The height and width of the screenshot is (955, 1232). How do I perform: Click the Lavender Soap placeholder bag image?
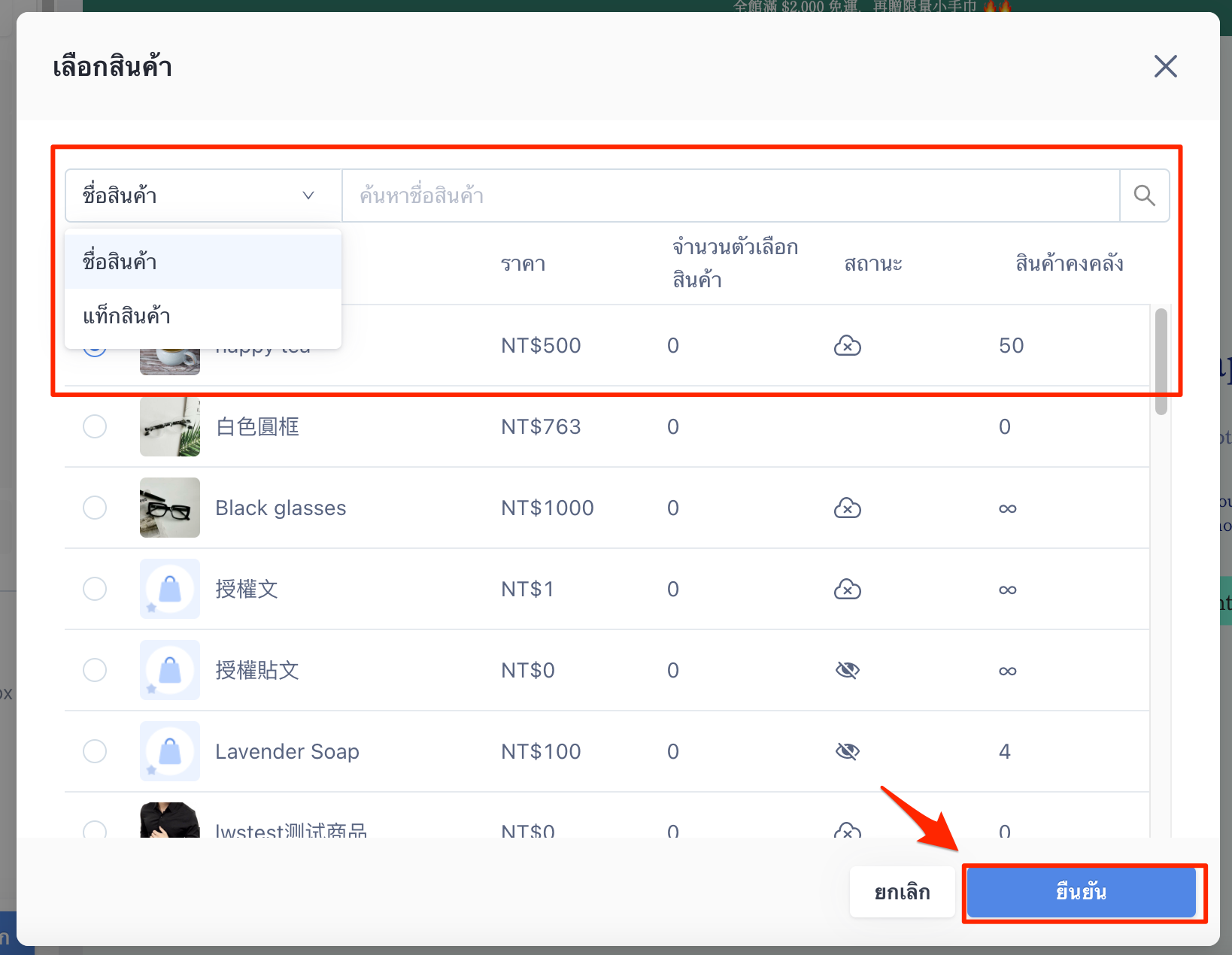170,751
